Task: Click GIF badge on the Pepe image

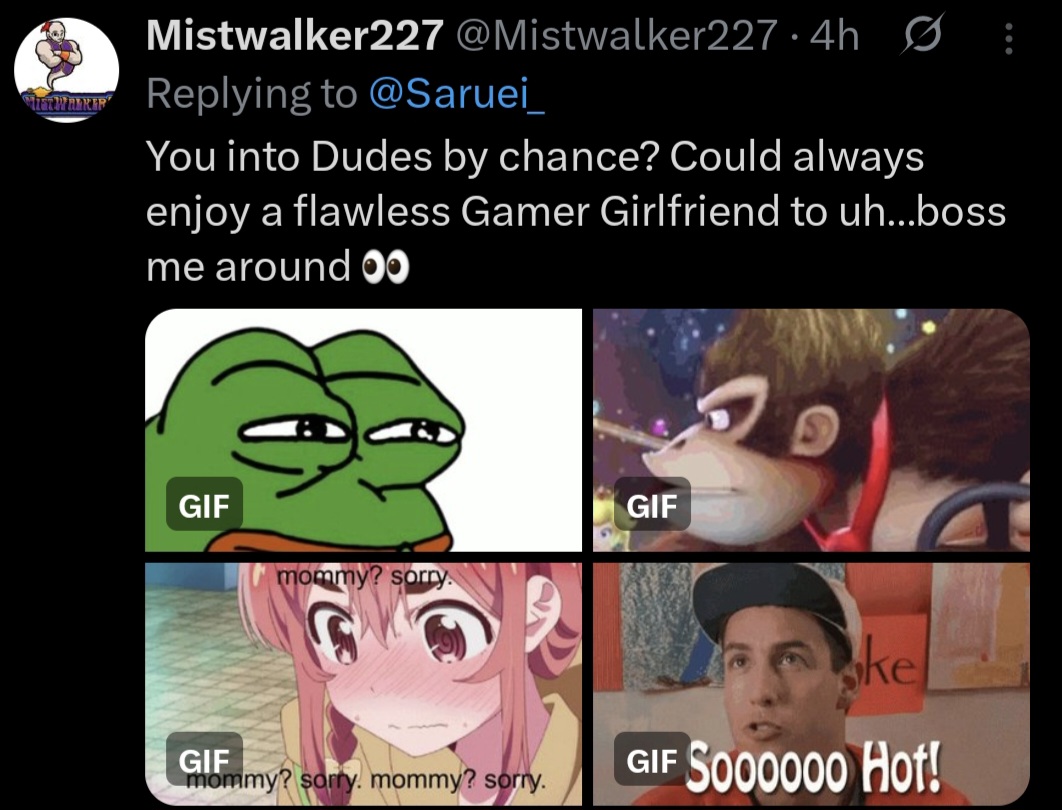Action: coord(205,504)
